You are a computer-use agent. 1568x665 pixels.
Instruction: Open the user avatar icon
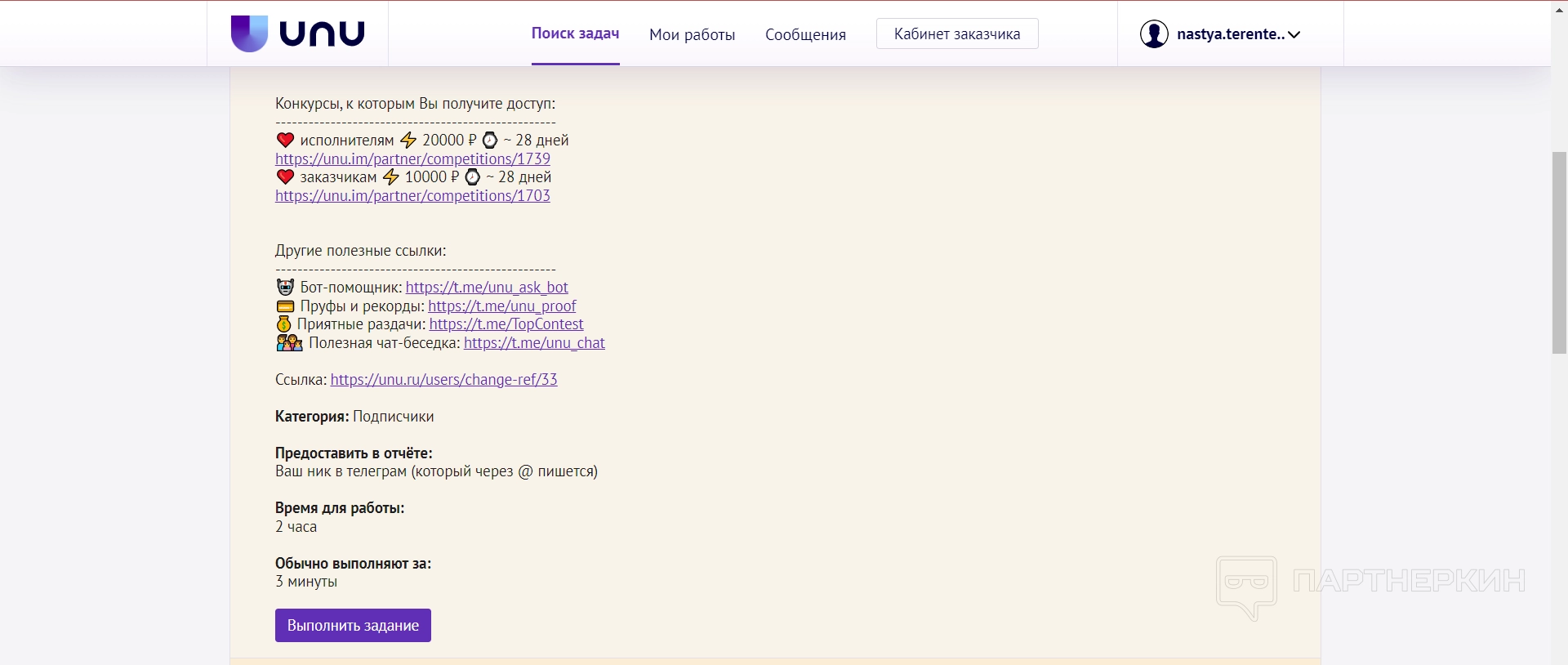point(1154,34)
